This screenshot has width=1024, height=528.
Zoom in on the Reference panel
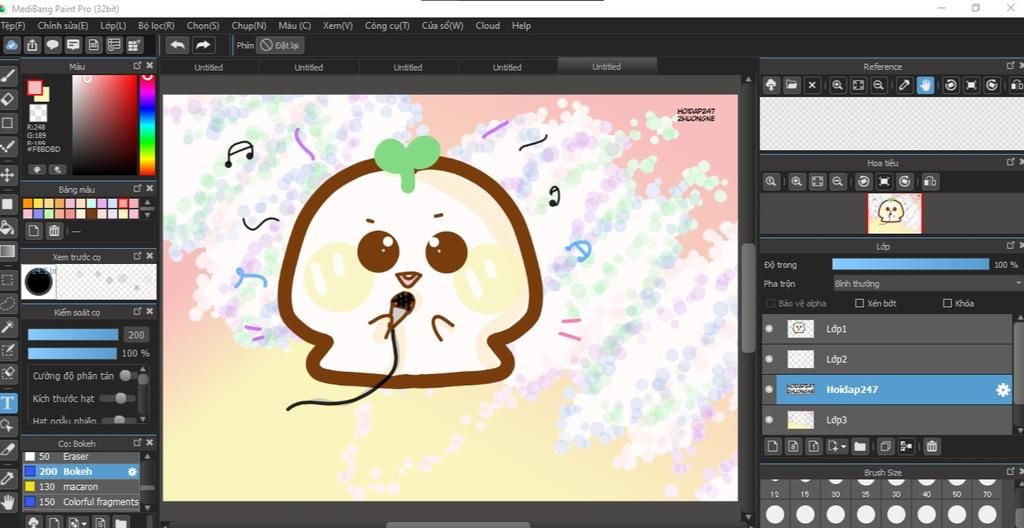point(837,85)
